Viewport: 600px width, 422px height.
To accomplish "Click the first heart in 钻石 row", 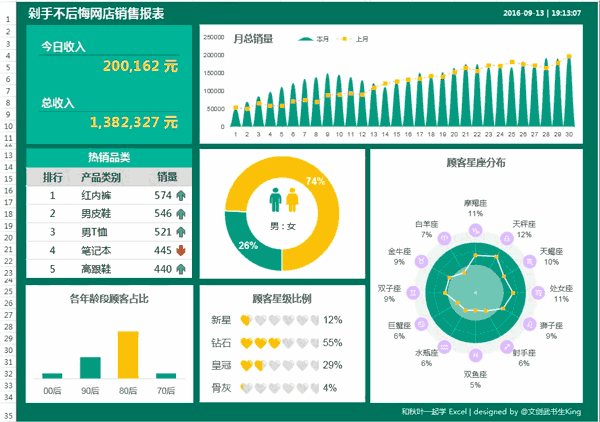I will (246, 343).
